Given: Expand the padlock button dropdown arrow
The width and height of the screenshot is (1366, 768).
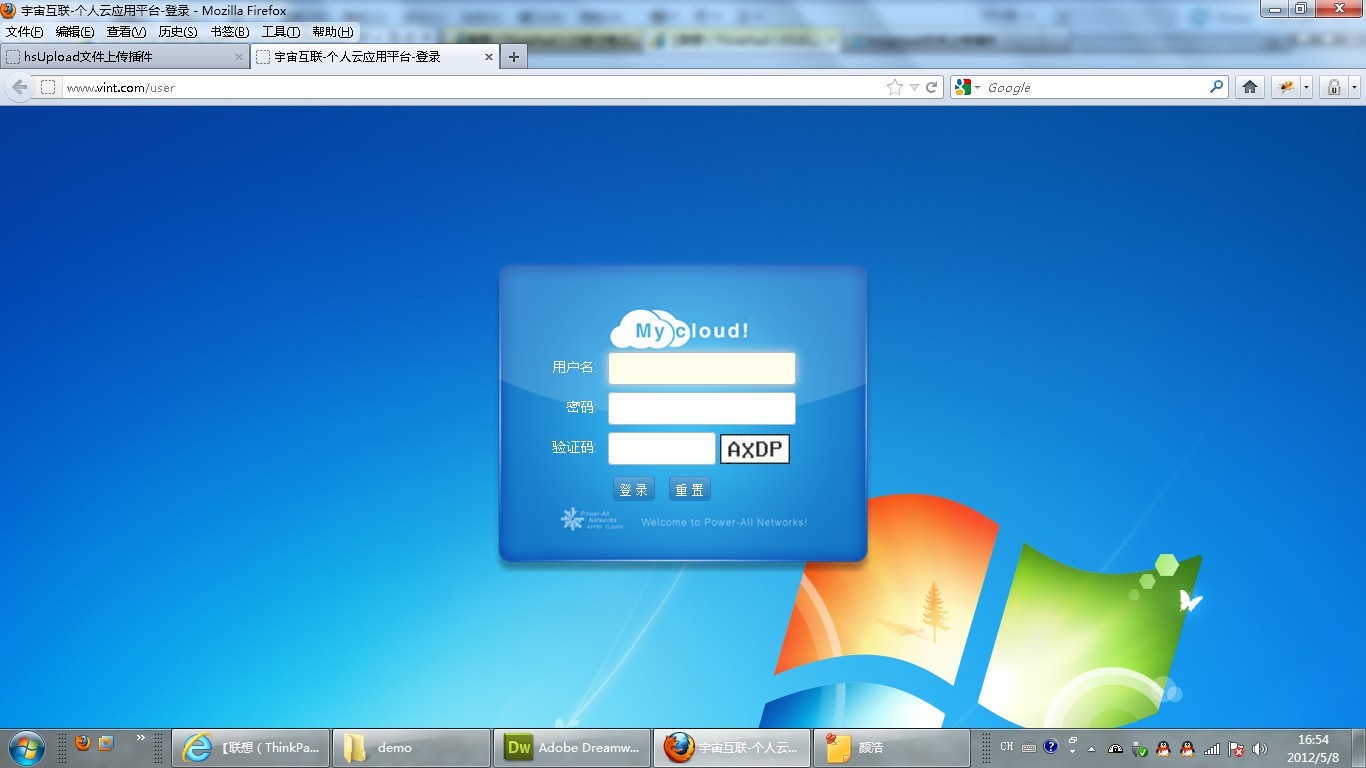Looking at the screenshot, I should click(1354, 87).
